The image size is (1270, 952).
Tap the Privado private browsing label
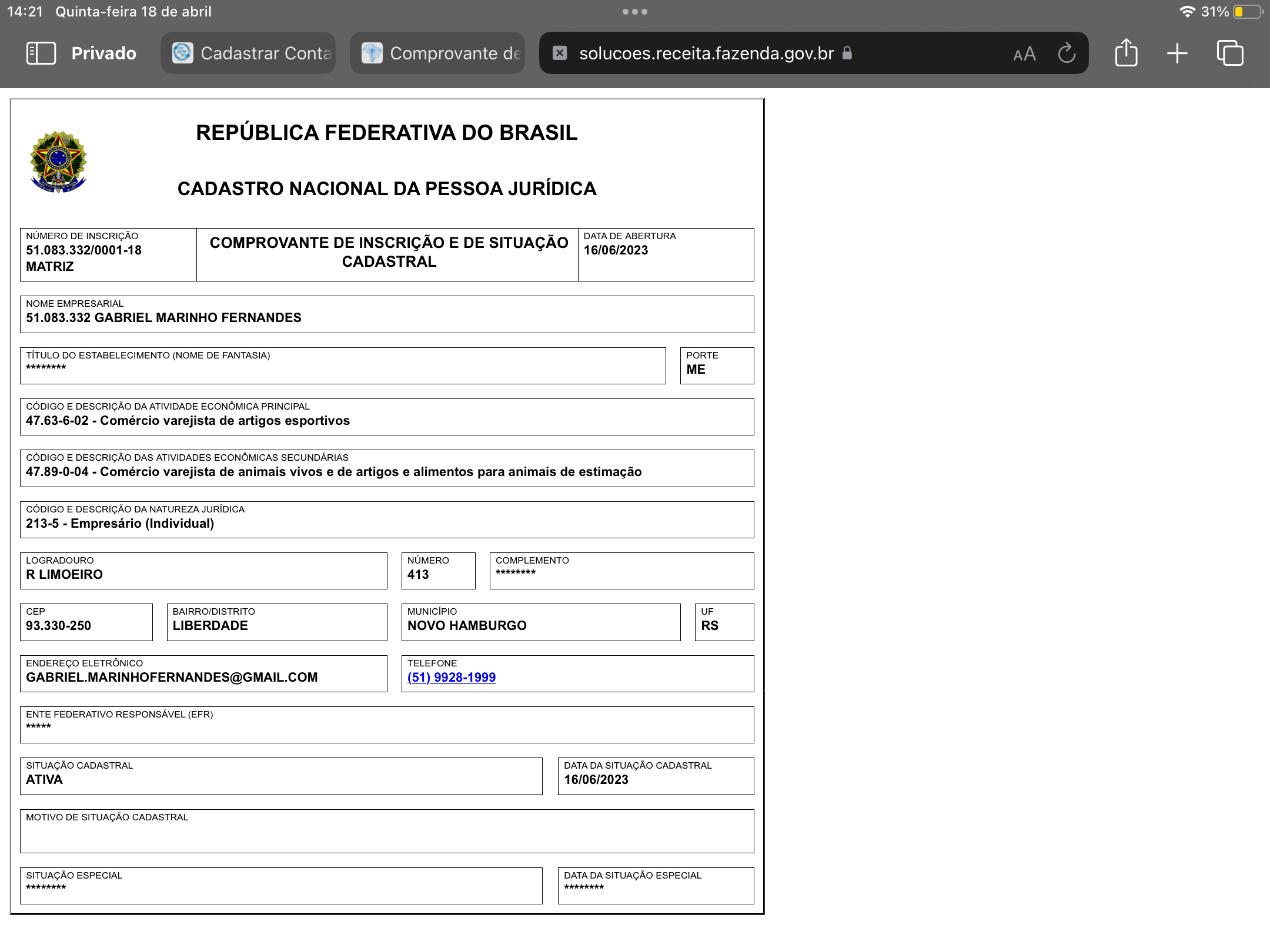point(103,53)
